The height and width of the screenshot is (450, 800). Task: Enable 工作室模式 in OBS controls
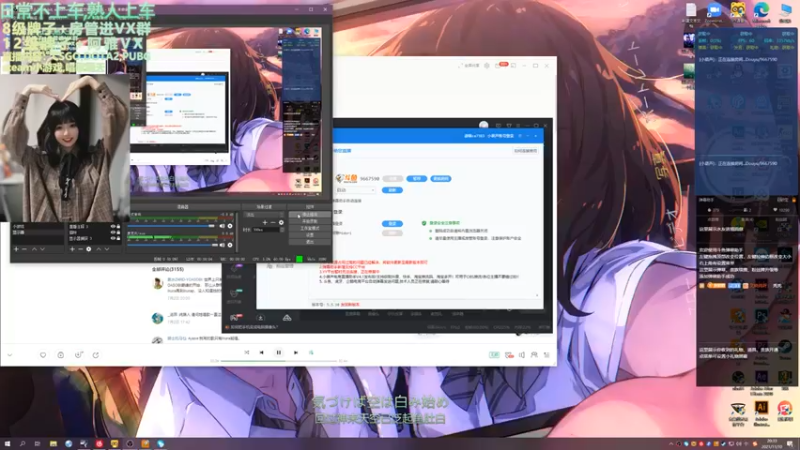coord(310,228)
